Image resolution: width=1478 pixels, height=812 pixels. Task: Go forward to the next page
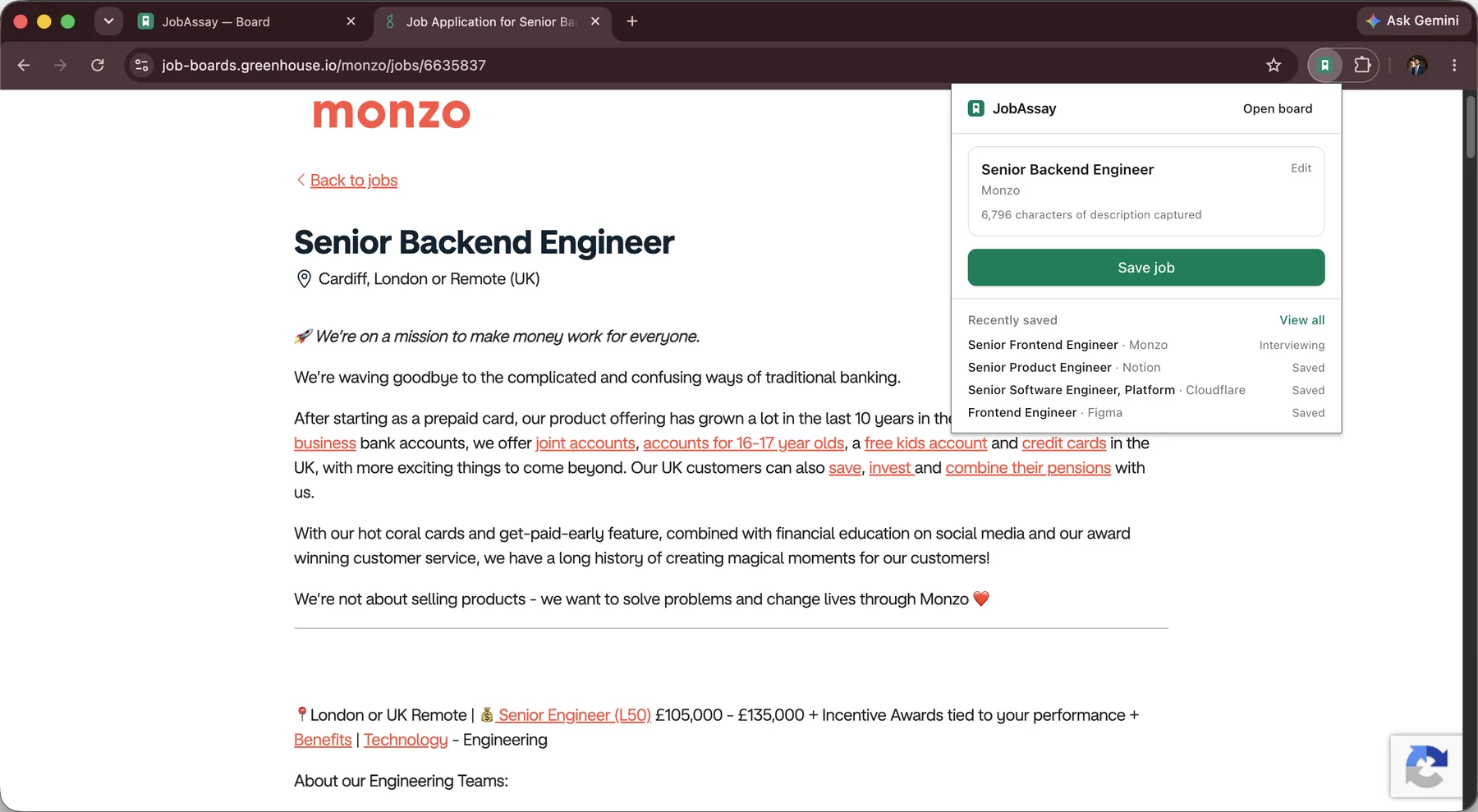click(x=60, y=65)
